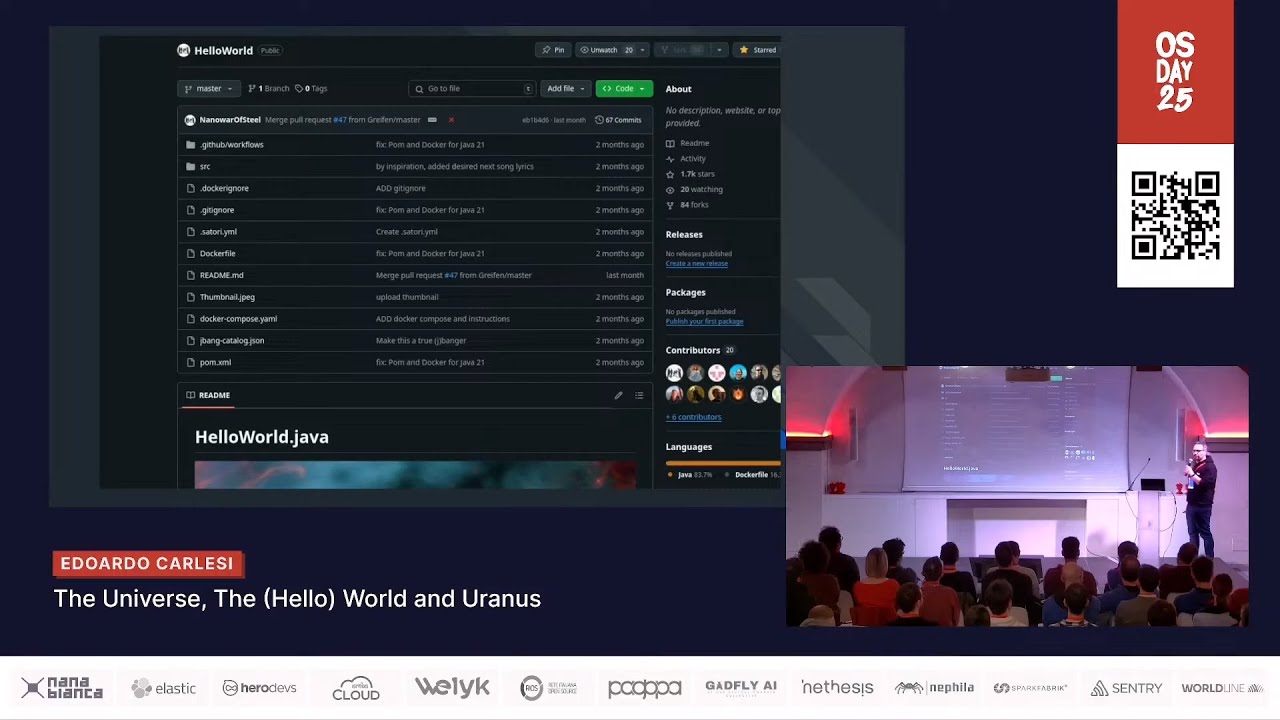1280x720 pixels.
Task: Open the .gitignore file
Action: click(217, 210)
